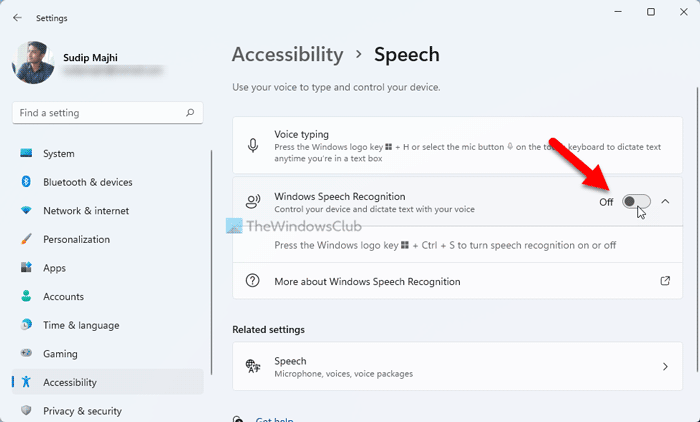Viewport: 700px width, 422px height.
Task: Open the System settings category
Action: tap(107, 153)
